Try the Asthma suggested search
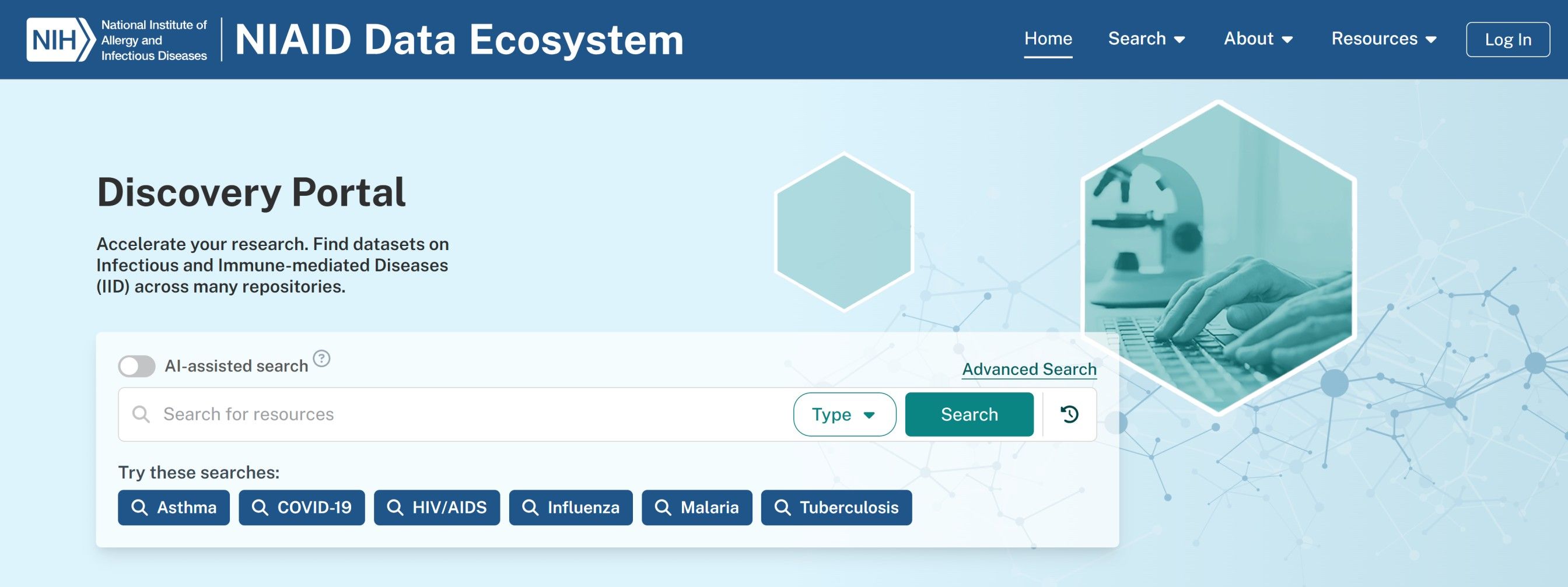This screenshot has width=1568, height=587. tap(173, 507)
